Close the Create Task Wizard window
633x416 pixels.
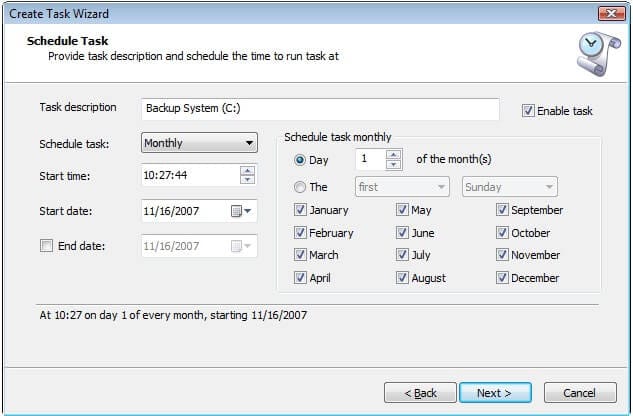click(612, 14)
